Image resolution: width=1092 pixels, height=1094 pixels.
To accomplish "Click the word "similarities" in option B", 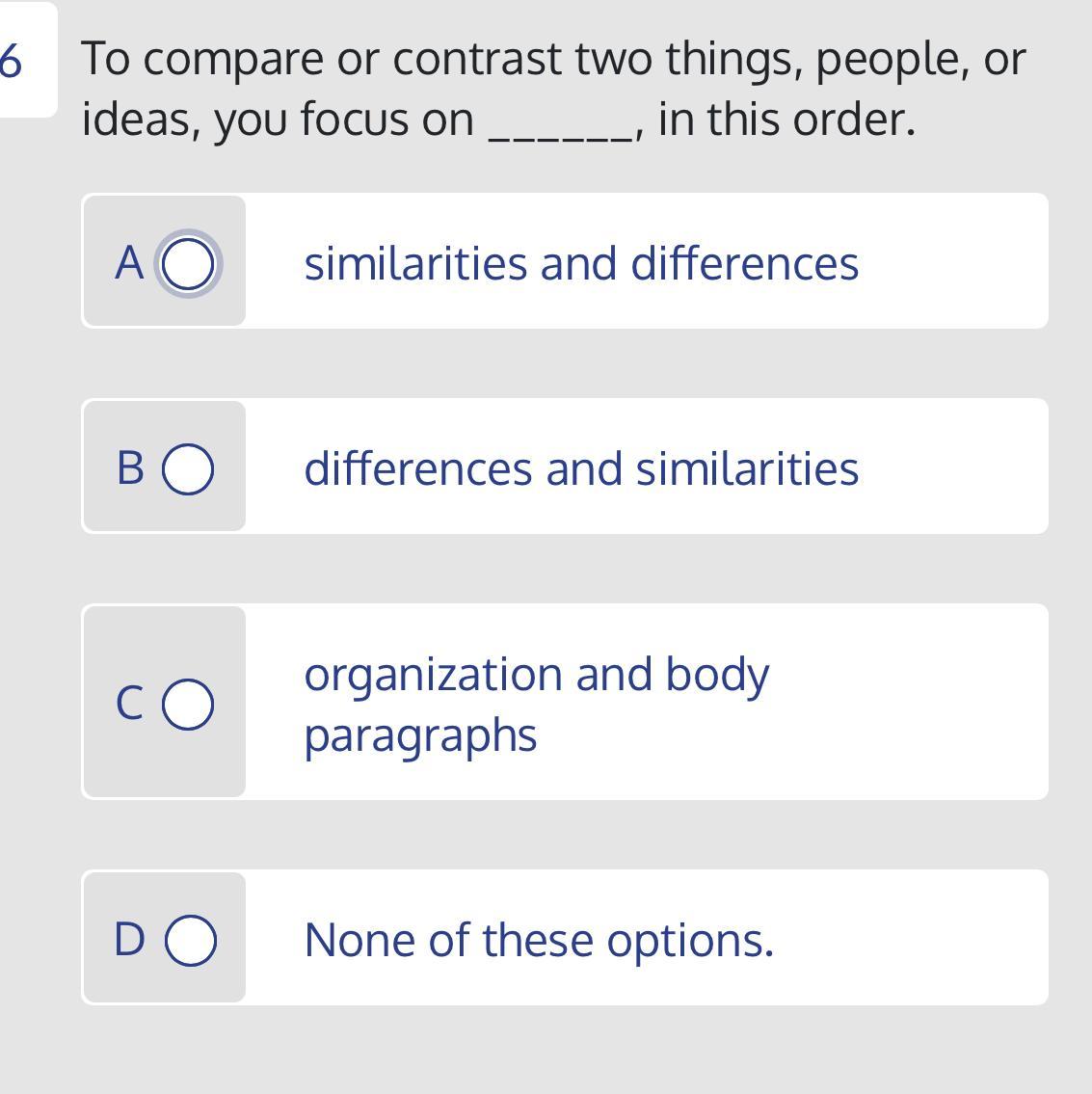I will 747,468.
